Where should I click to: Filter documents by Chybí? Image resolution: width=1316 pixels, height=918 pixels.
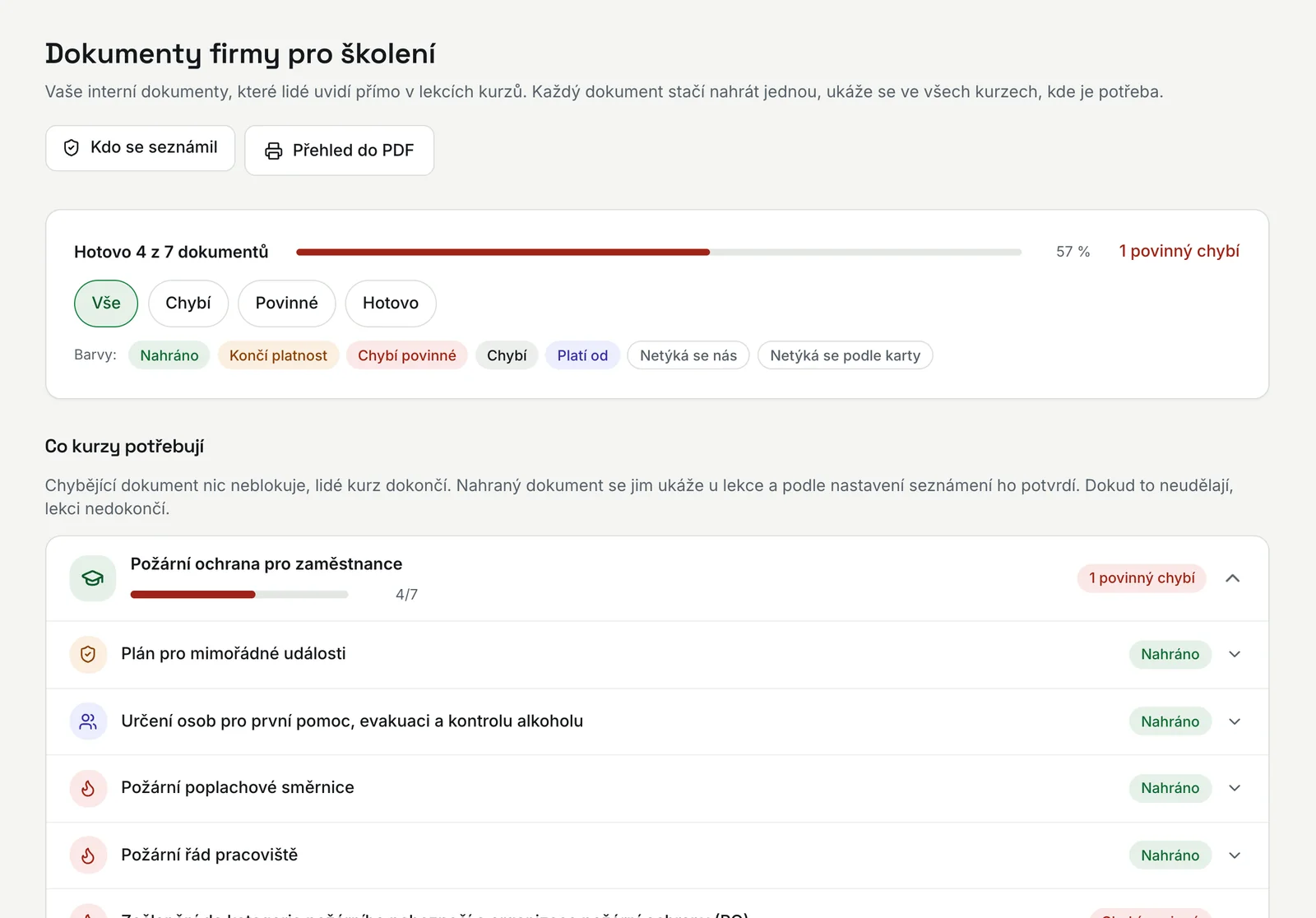pyautogui.click(x=188, y=304)
